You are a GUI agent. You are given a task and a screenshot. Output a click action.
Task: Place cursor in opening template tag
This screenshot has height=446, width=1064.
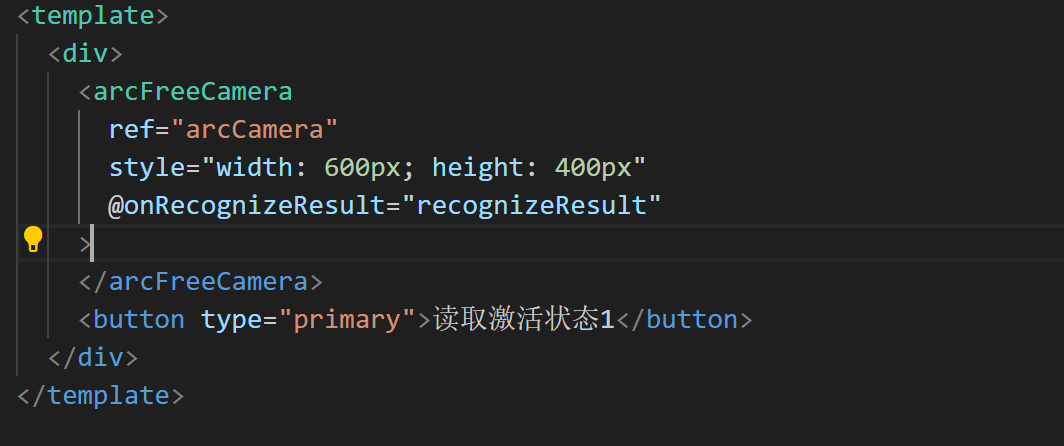click(x=93, y=15)
